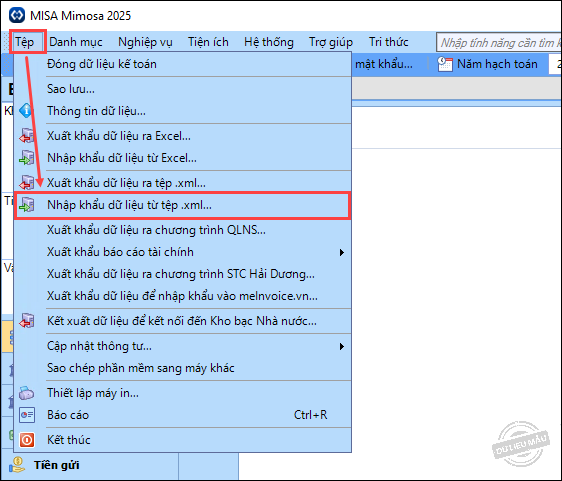The height and width of the screenshot is (481, 562).
Task: Select Thiết lập máy in... entry
Action: (x=182, y=393)
